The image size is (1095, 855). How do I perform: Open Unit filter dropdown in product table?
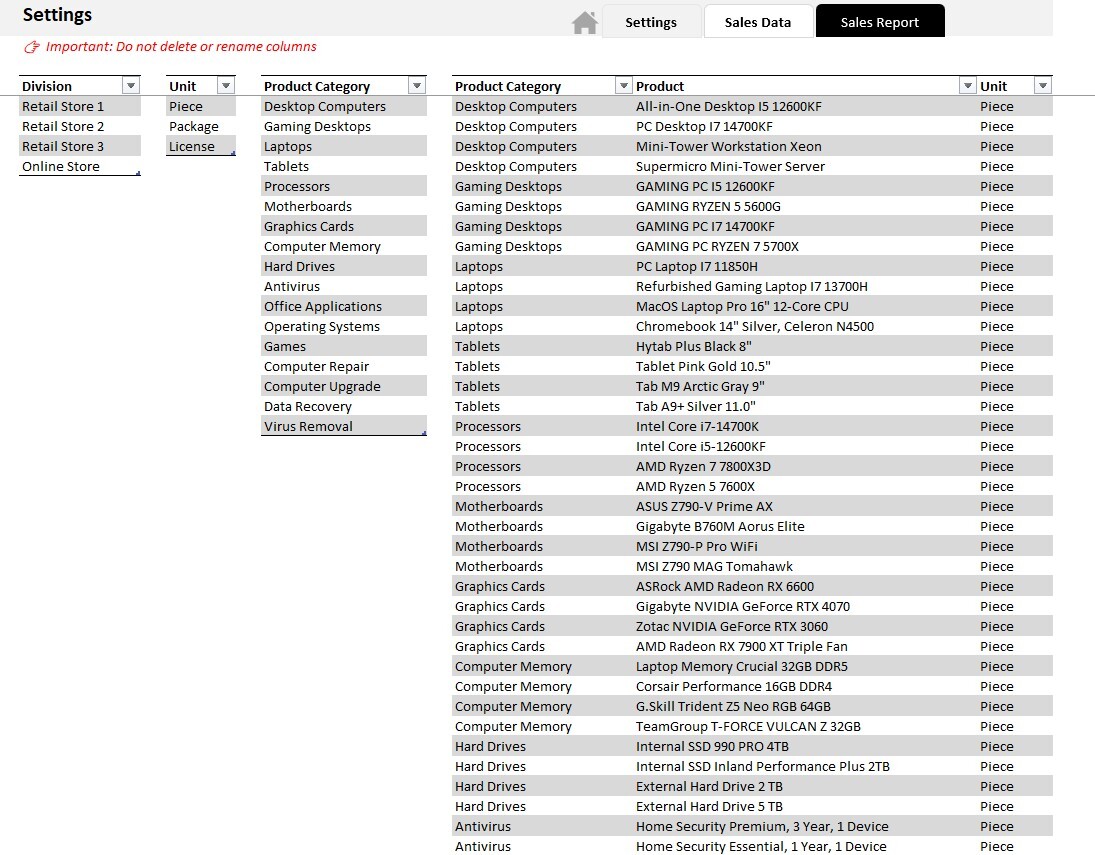click(x=1043, y=85)
